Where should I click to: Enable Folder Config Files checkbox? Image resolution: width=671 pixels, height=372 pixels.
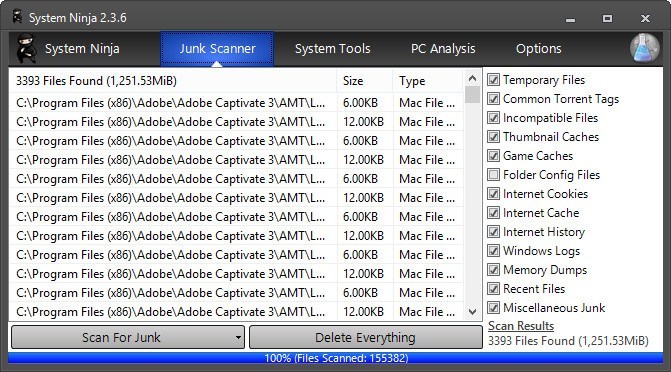click(x=493, y=175)
